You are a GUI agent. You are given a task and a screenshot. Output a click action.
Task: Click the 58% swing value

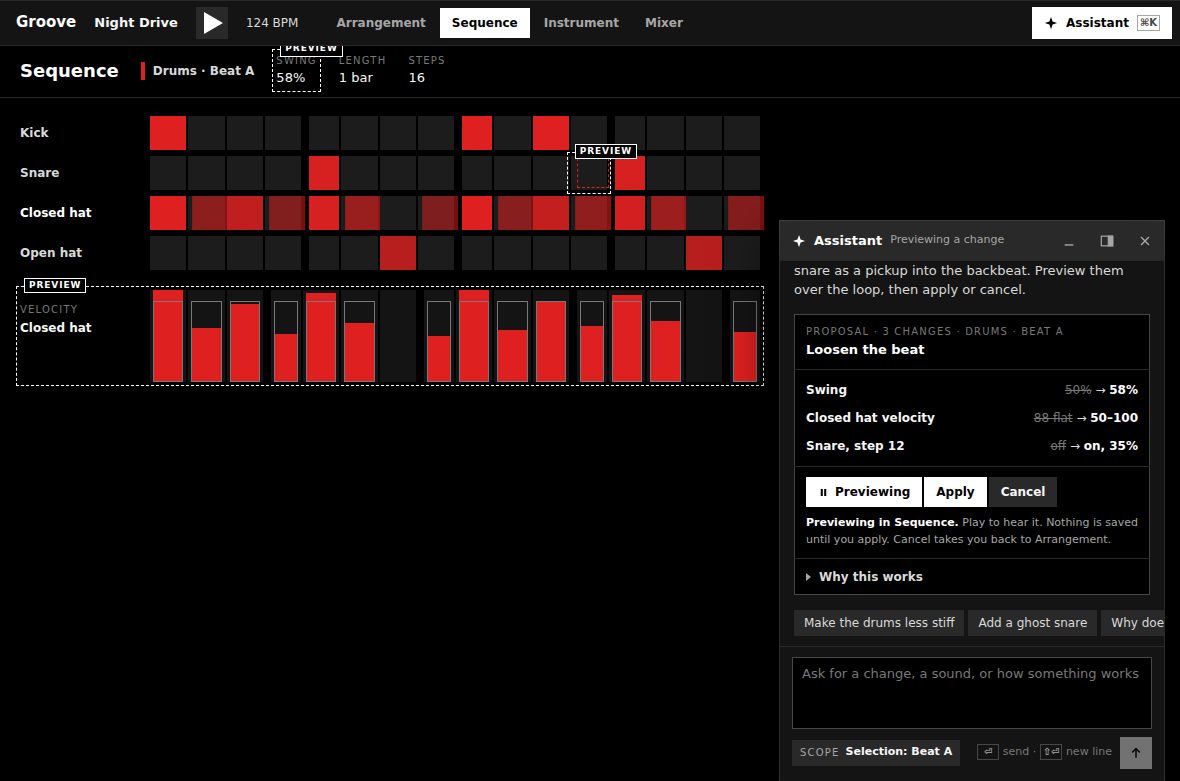point(290,77)
